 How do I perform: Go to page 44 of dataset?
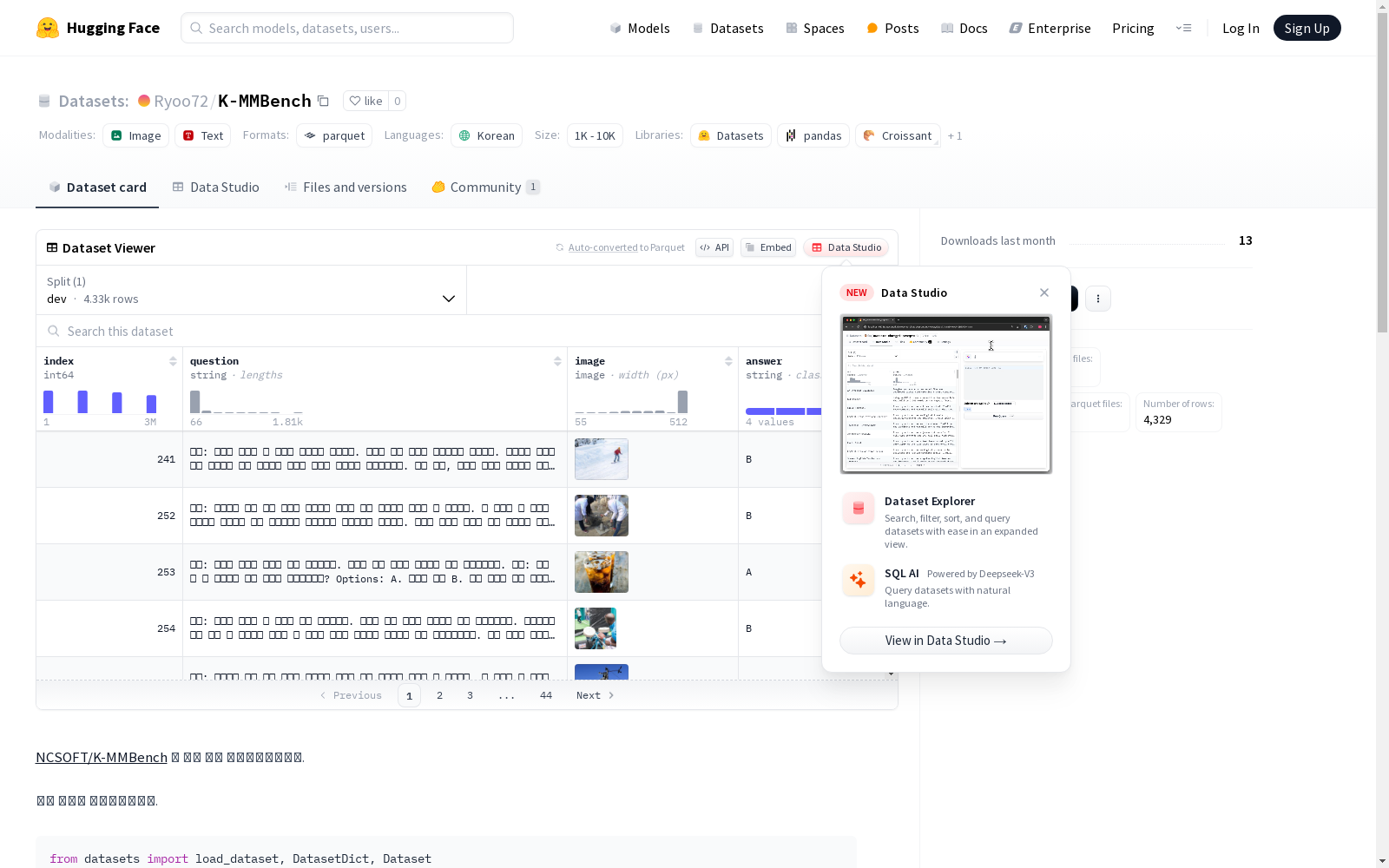[x=546, y=695]
